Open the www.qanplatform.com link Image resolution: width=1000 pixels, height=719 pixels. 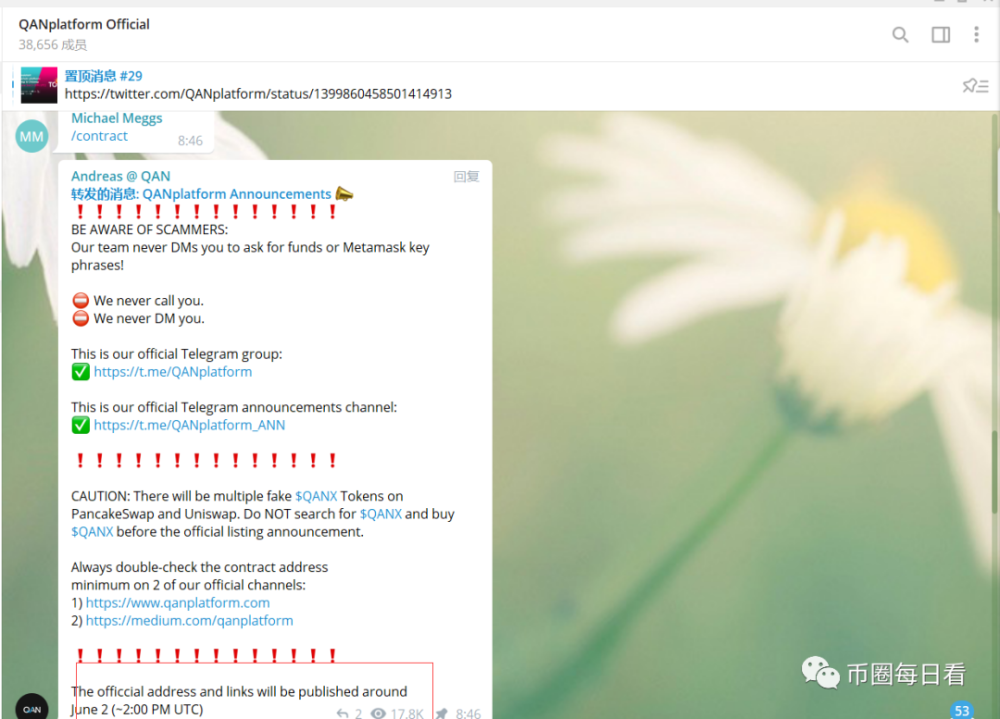pyautogui.click(x=178, y=603)
